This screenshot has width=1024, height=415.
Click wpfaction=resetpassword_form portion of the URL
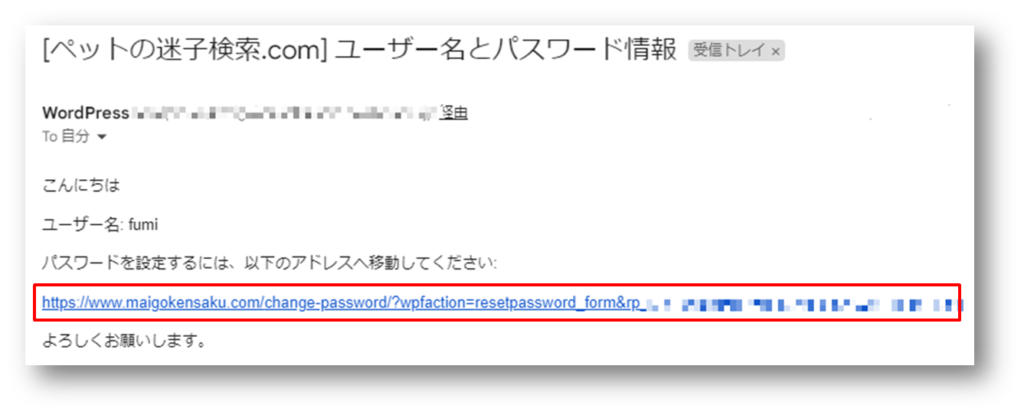(507, 303)
